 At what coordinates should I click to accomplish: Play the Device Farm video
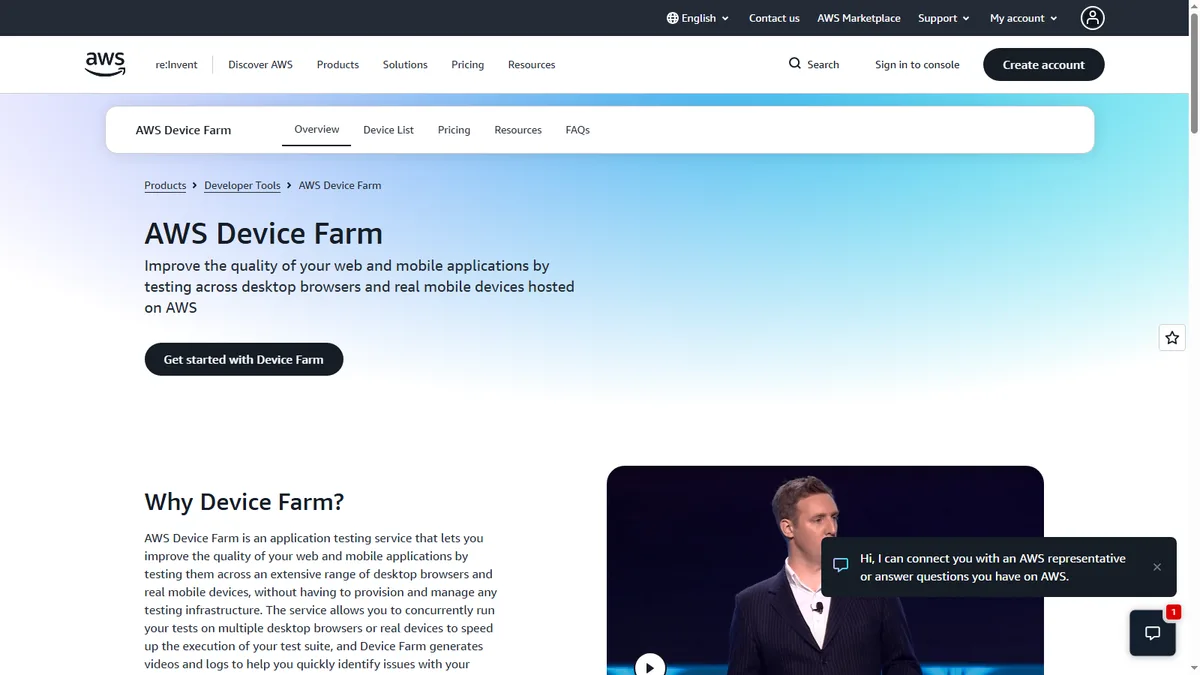650,666
